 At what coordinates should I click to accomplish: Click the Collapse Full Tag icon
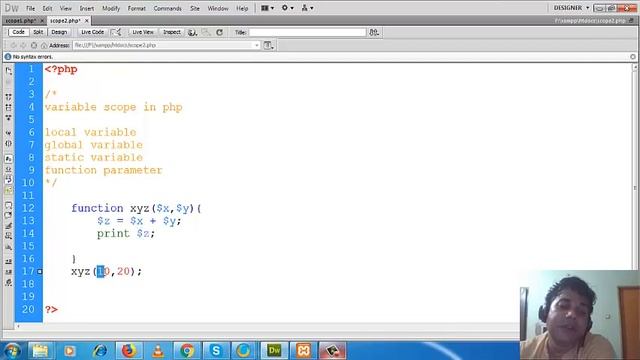click(9, 97)
